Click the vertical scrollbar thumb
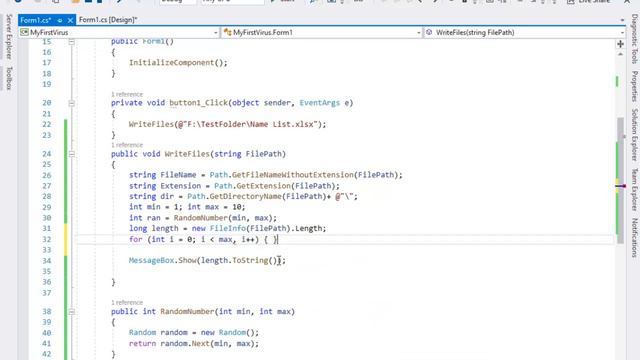Viewport: 640px width, 360px height. click(621, 180)
